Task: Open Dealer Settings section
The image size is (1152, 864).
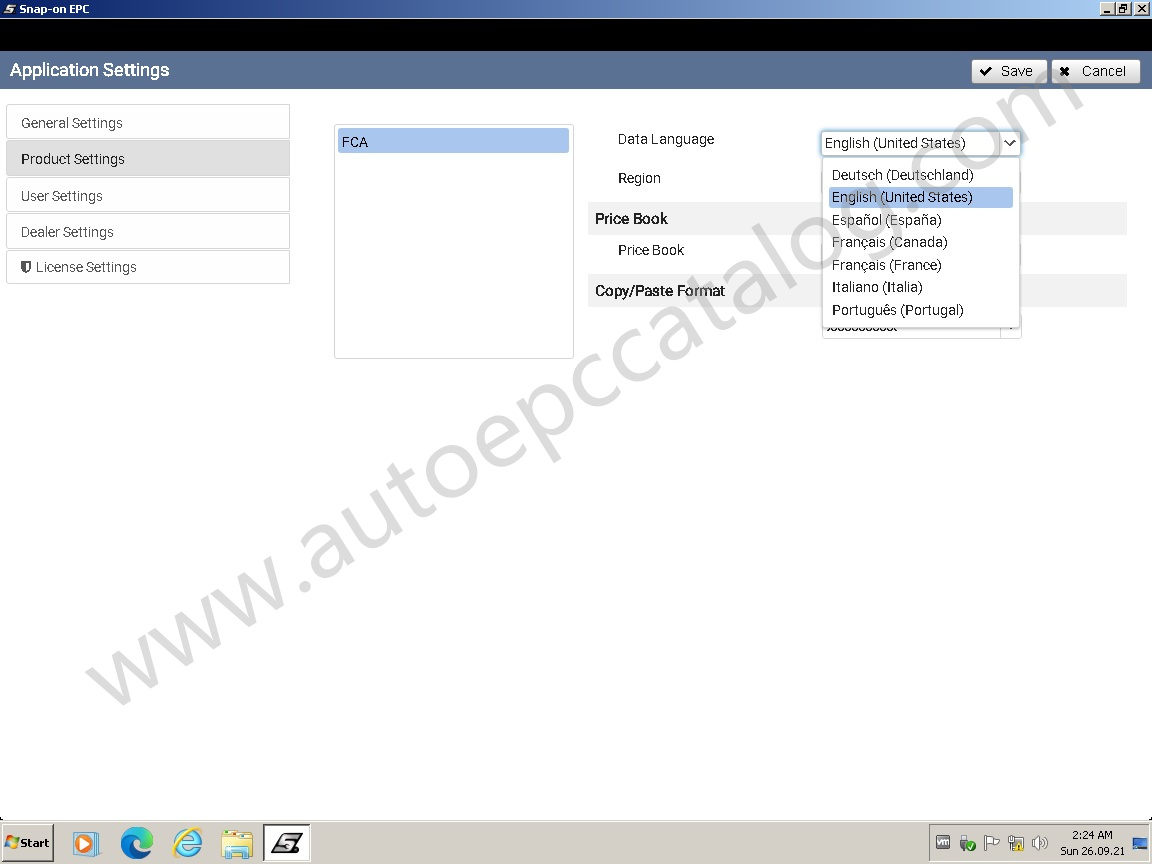Action: (x=148, y=231)
